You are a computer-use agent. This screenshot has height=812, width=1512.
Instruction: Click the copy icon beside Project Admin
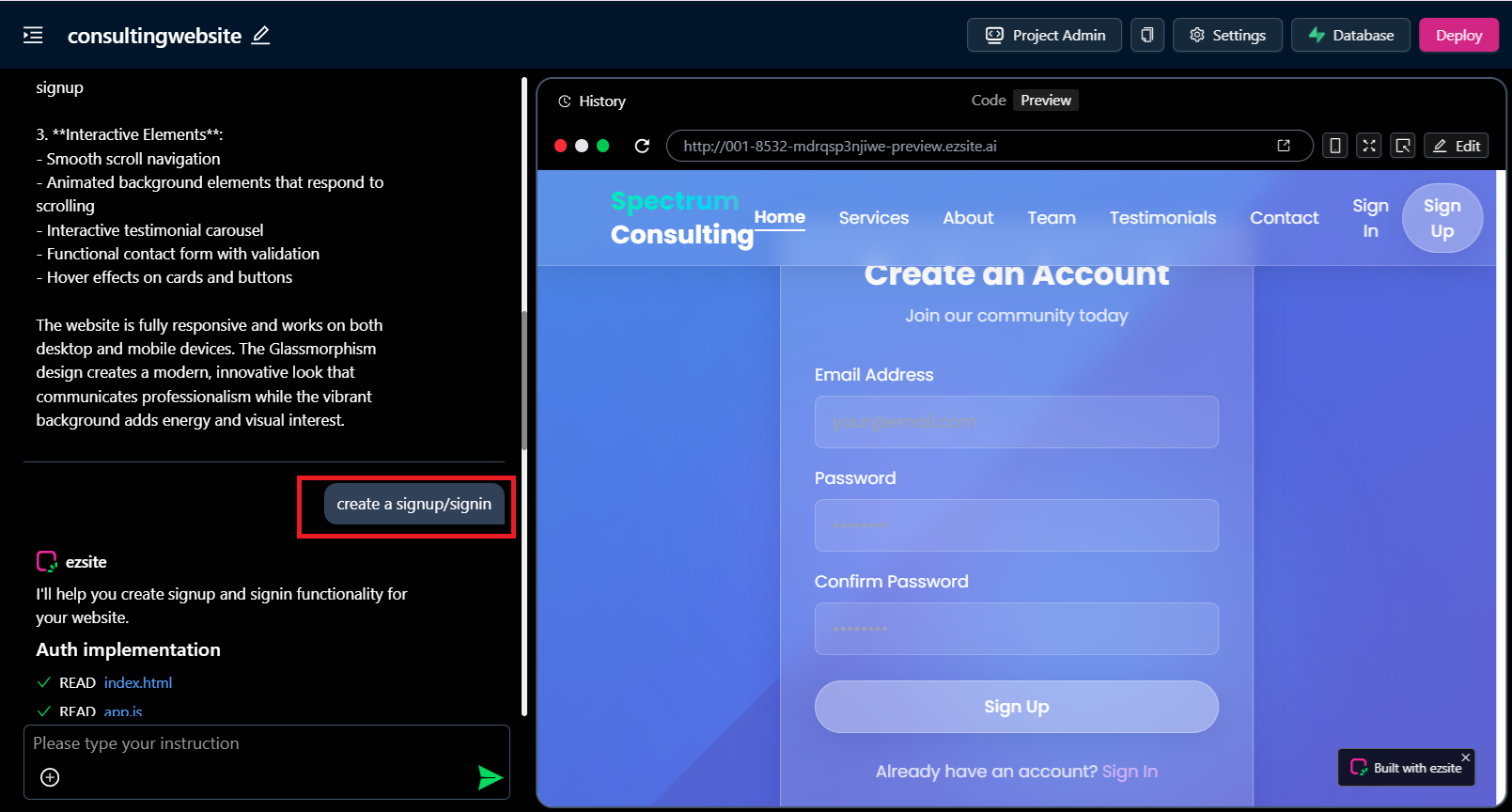pyautogui.click(x=1146, y=36)
